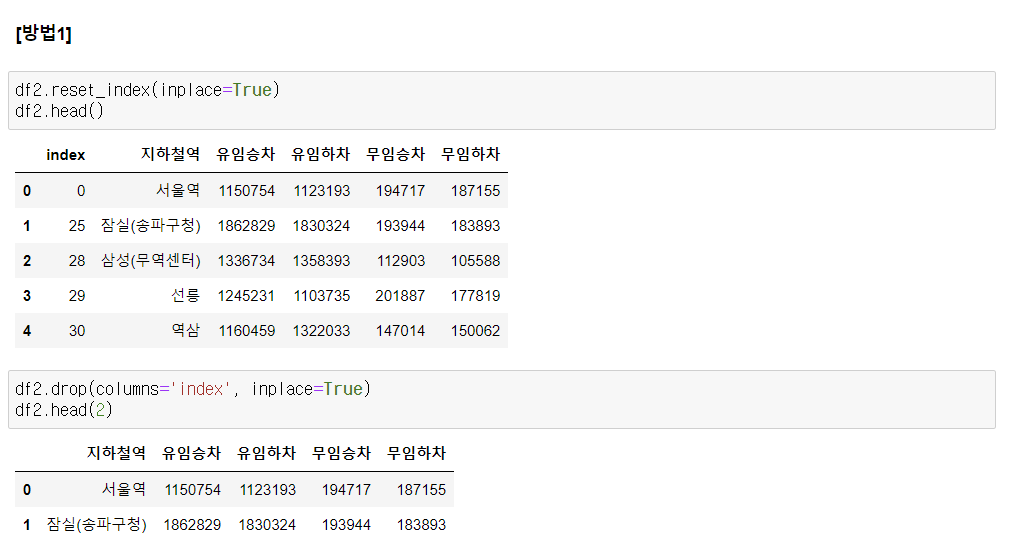
Task: Select the 'index' column header in first table
Action: pos(66,155)
